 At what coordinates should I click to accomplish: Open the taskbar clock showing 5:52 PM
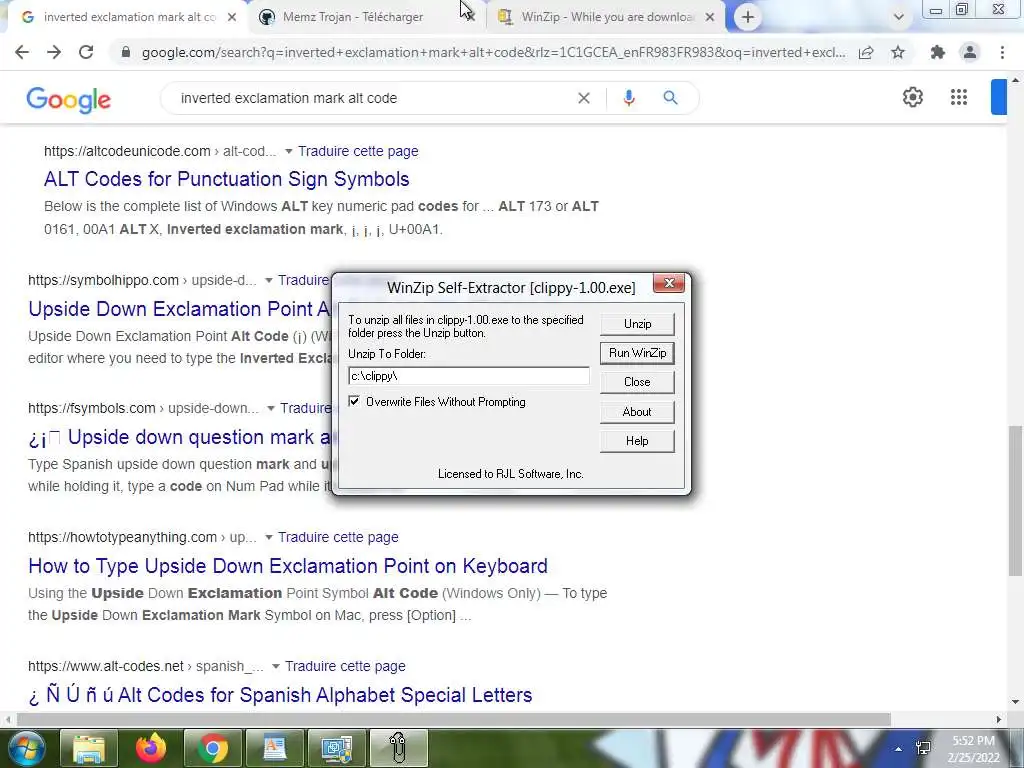point(974,749)
